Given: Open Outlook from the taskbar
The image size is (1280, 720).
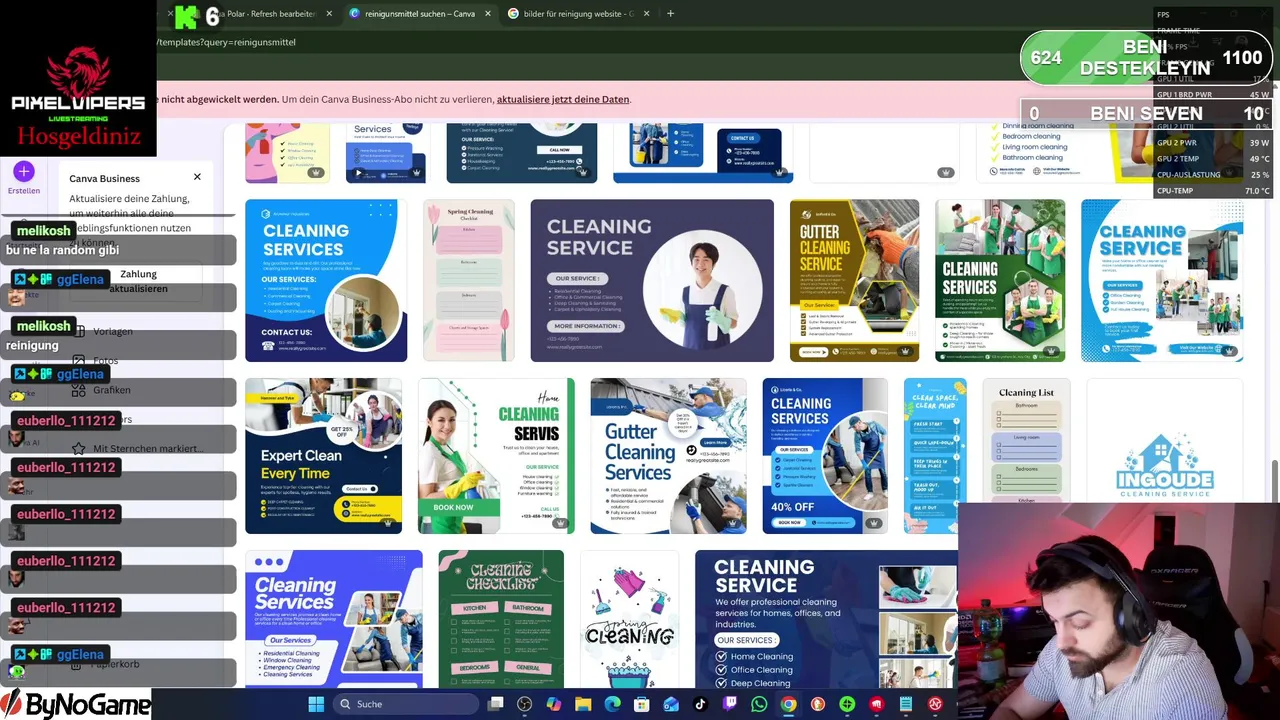Looking at the screenshot, I should click(x=671, y=704).
